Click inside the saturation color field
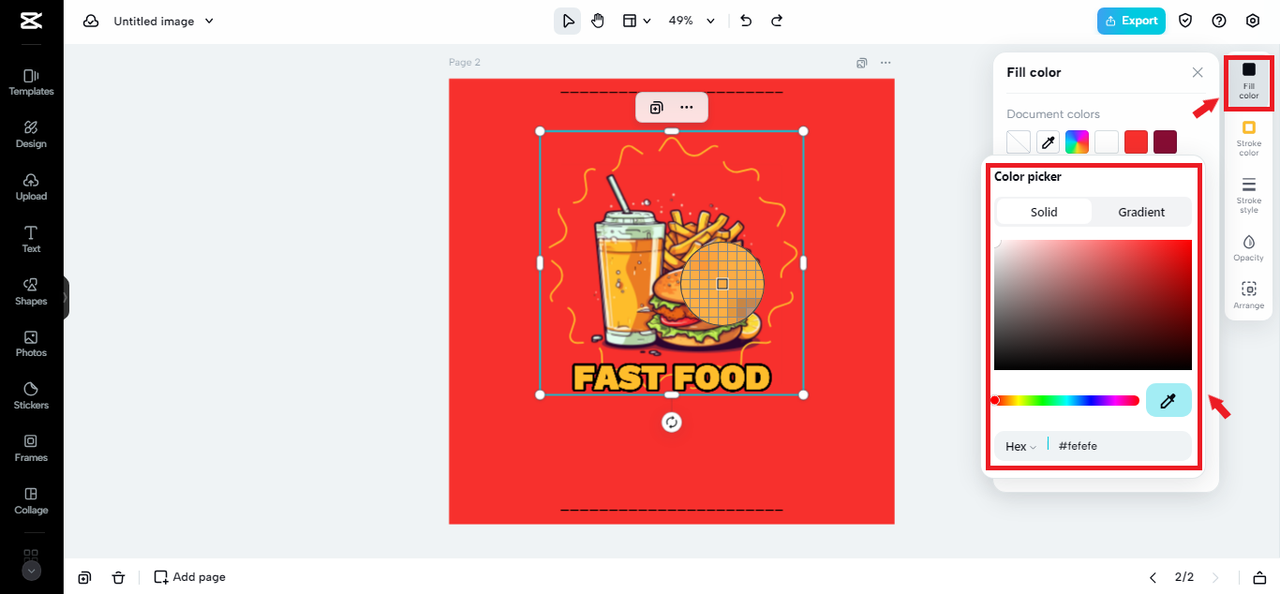 pos(1093,305)
